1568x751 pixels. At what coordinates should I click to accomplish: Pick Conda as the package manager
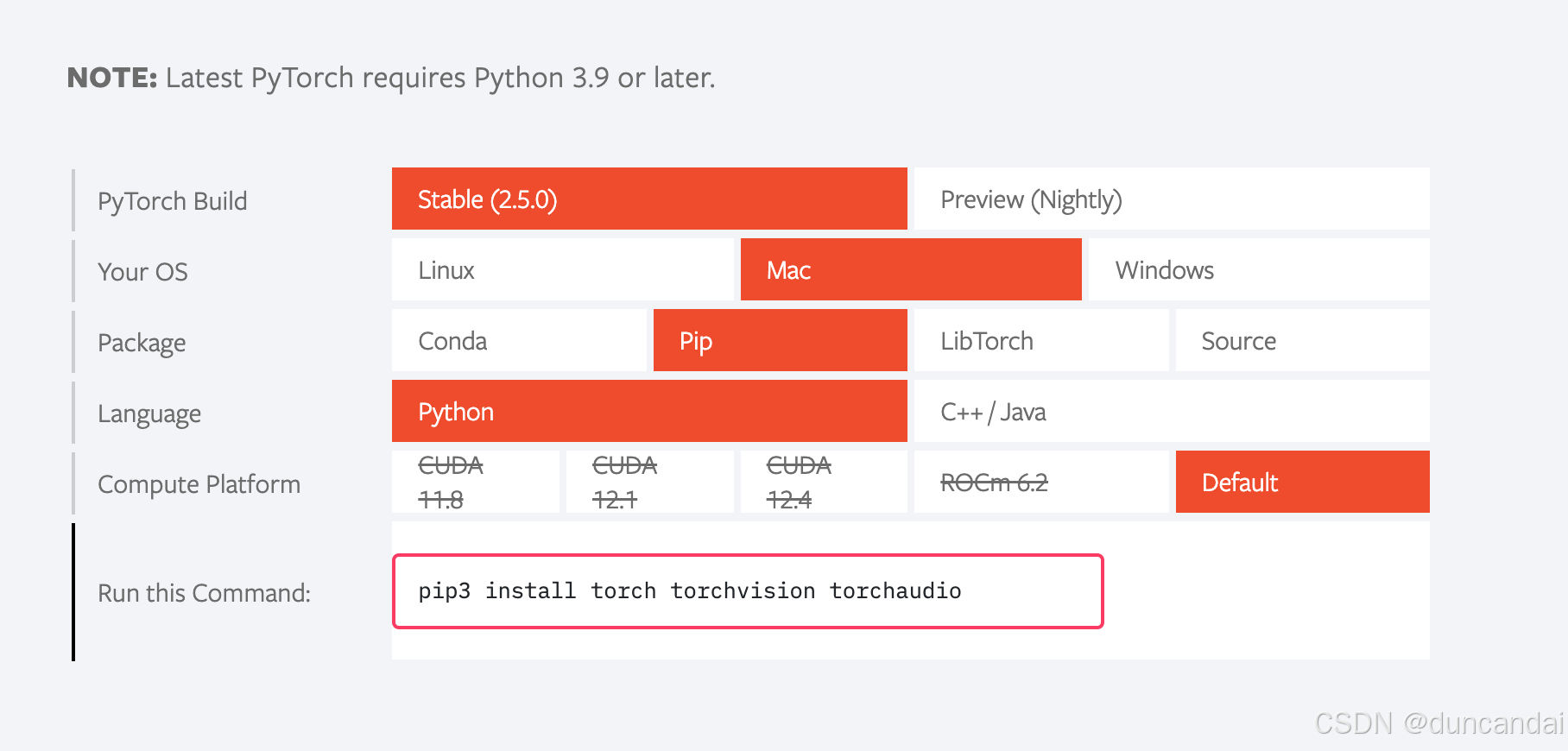click(519, 340)
